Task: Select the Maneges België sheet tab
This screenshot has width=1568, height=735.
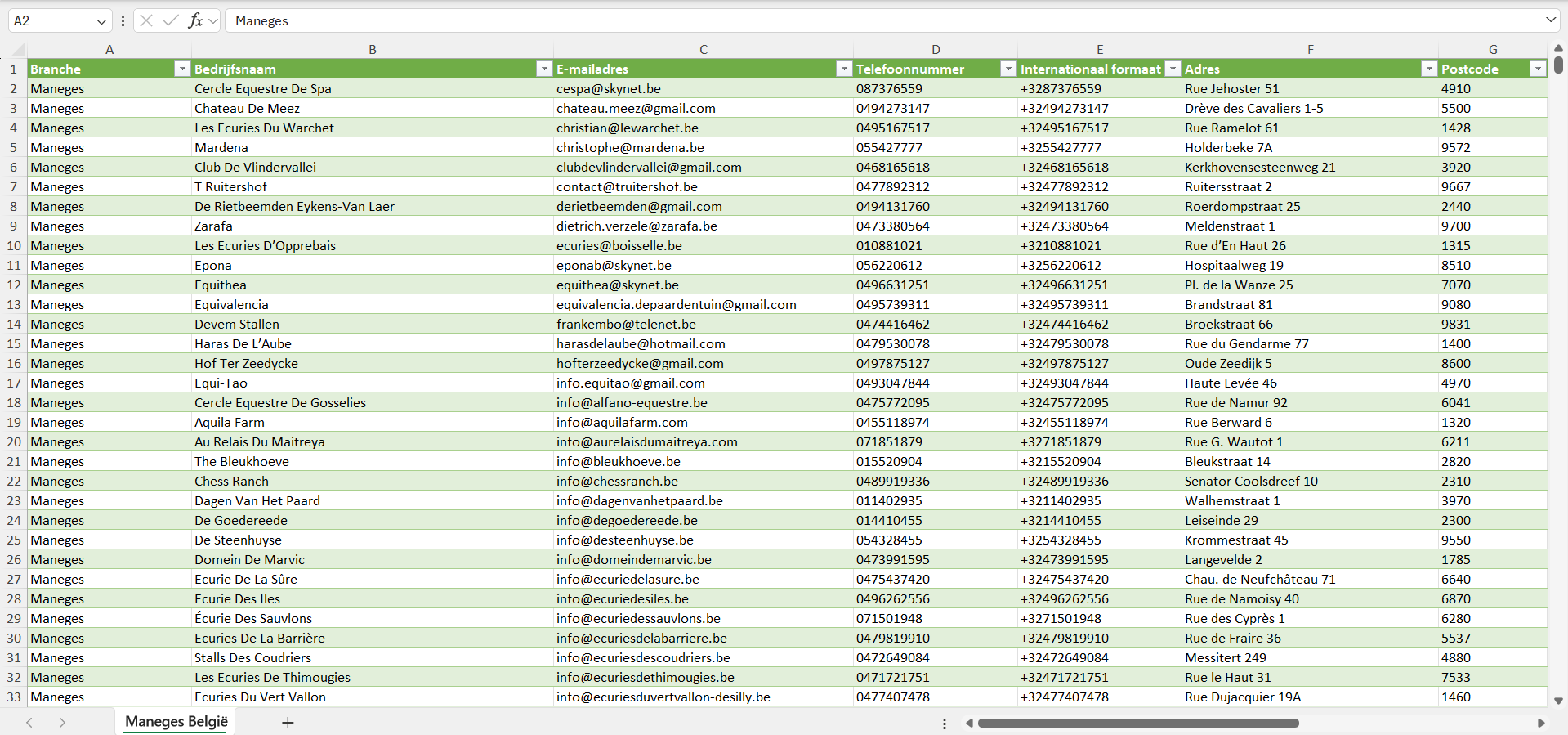Action: pos(176,722)
